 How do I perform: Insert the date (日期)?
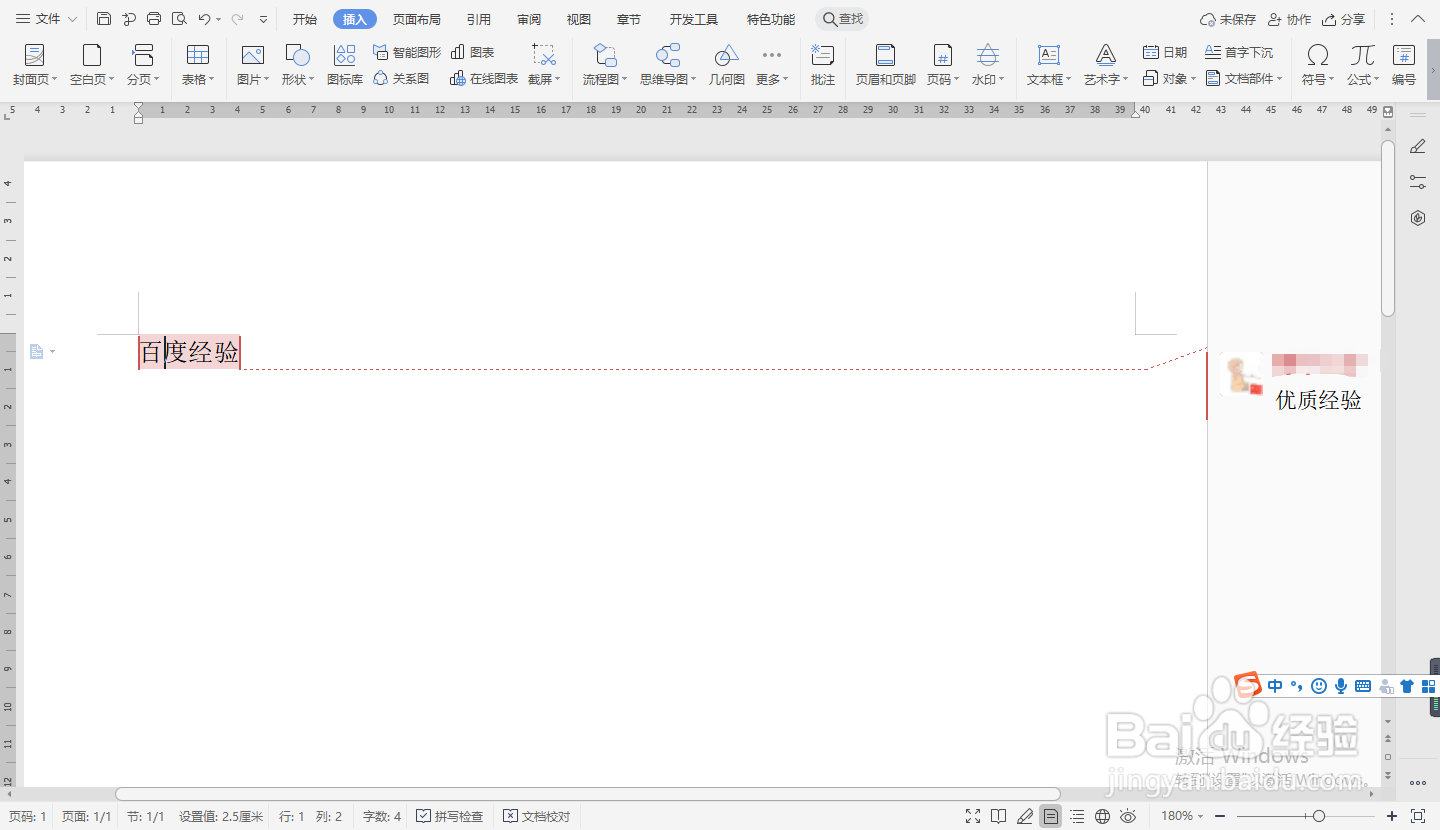click(x=1165, y=52)
